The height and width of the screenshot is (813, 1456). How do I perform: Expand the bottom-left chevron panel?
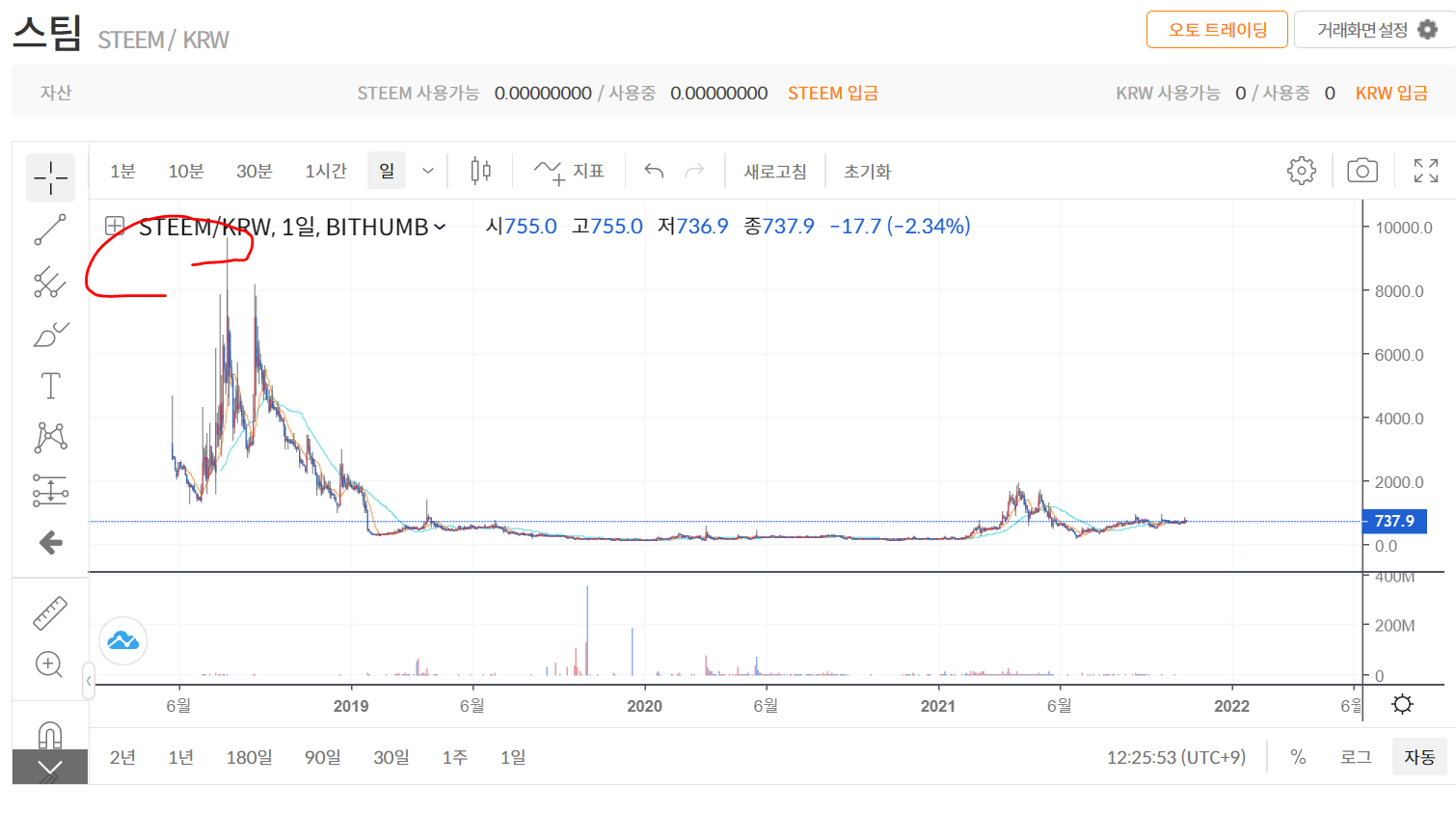(x=49, y=768)
